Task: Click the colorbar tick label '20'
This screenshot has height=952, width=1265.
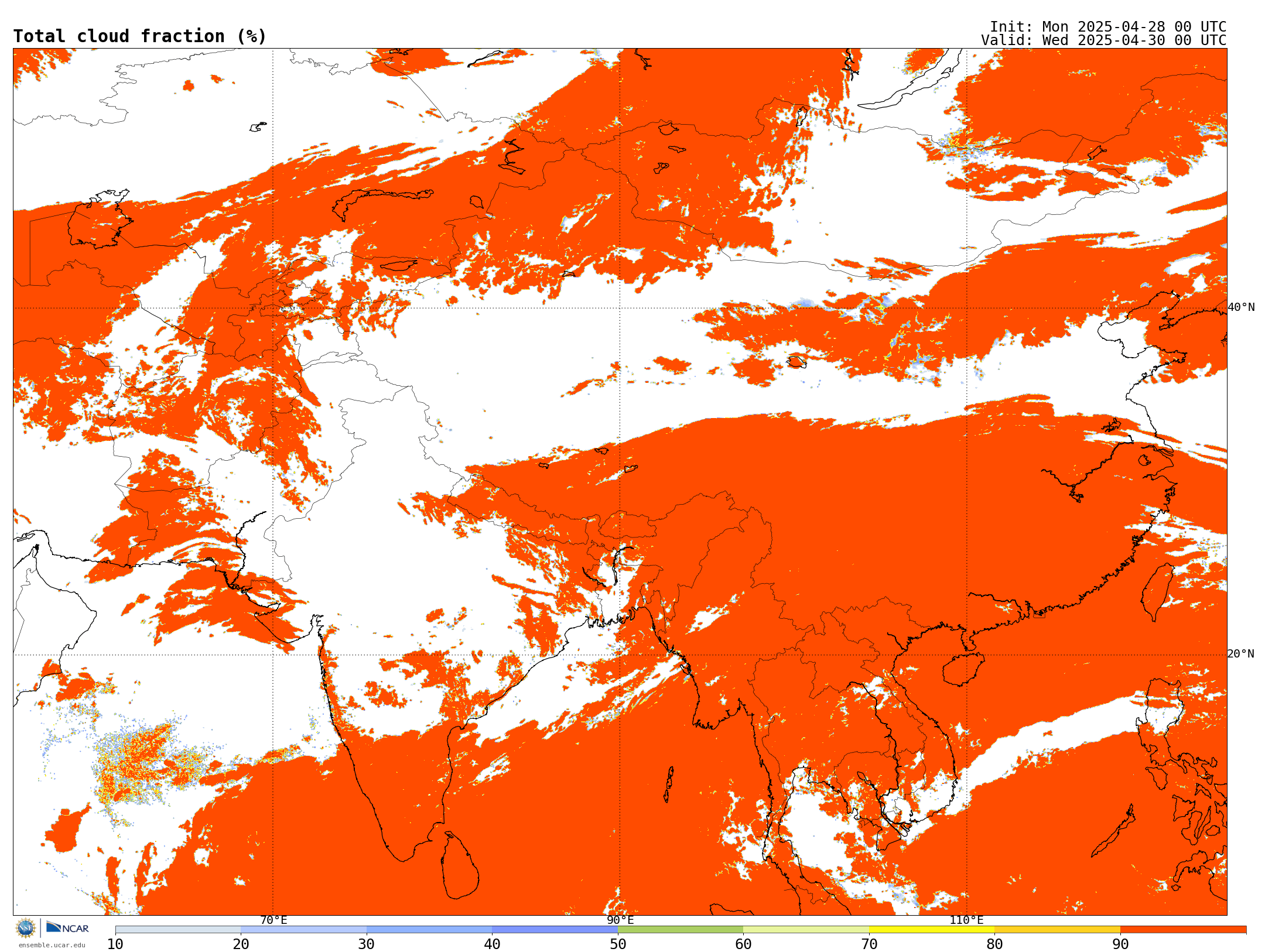Action: (x=241, y=944)
